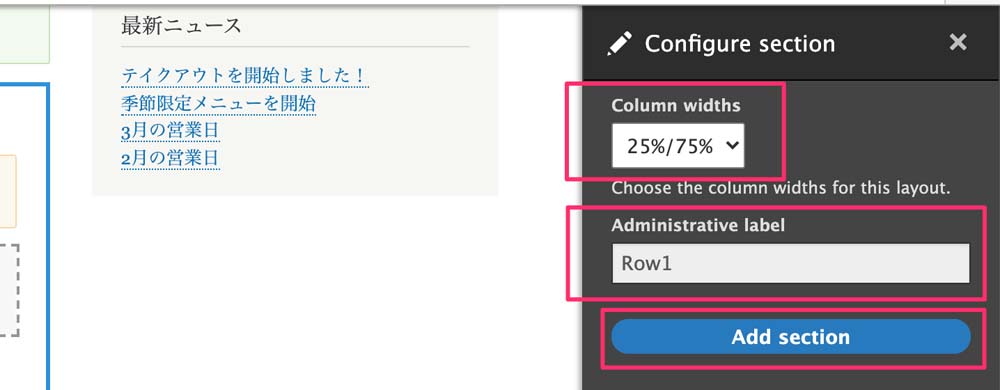Click the orange-tinted box on left edge
The image size is (1000, 390).
(8, 191)
